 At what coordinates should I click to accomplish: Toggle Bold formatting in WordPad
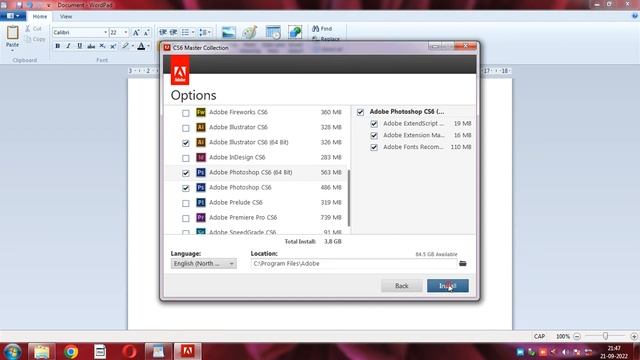58,46
